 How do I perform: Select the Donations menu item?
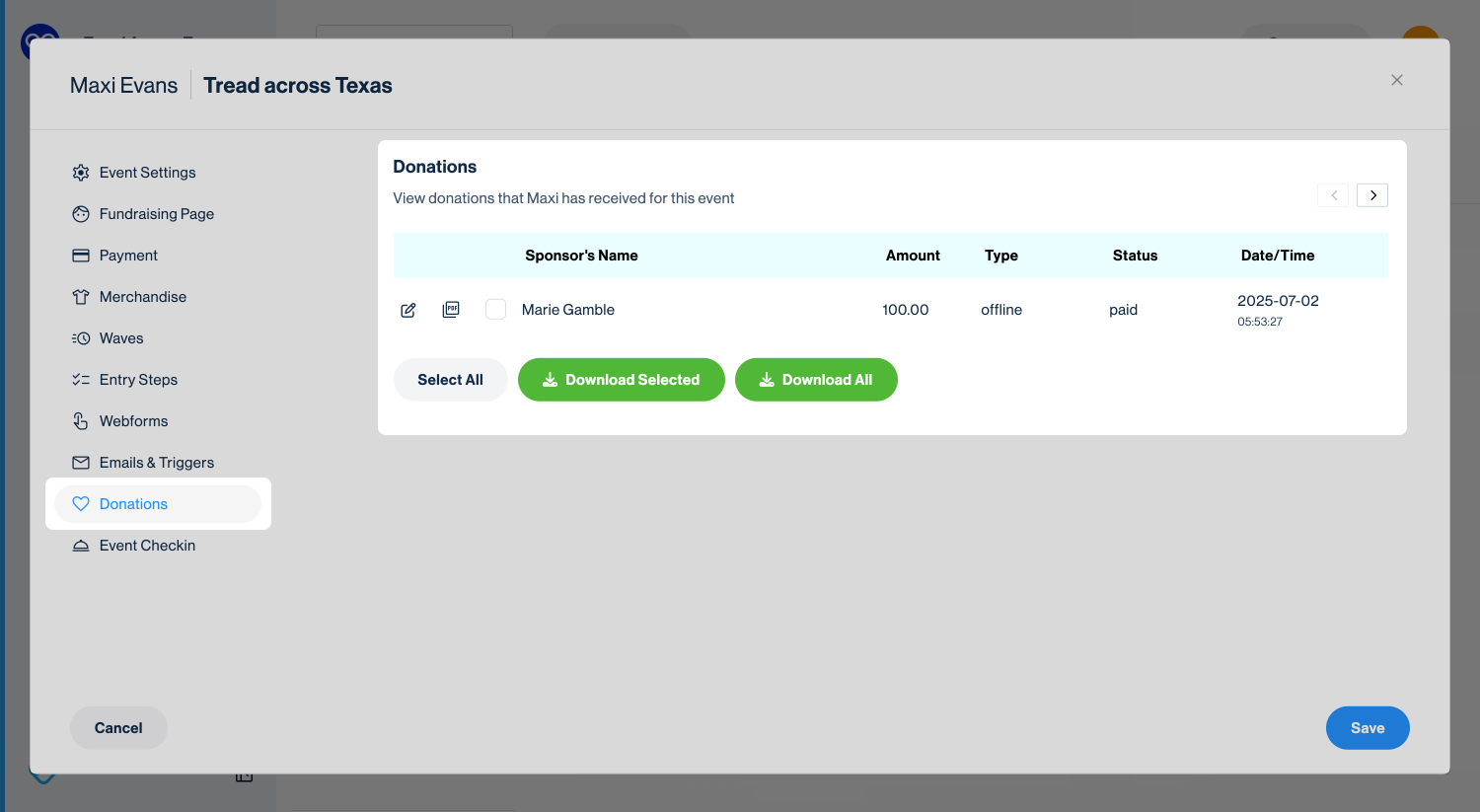[133, 504]
